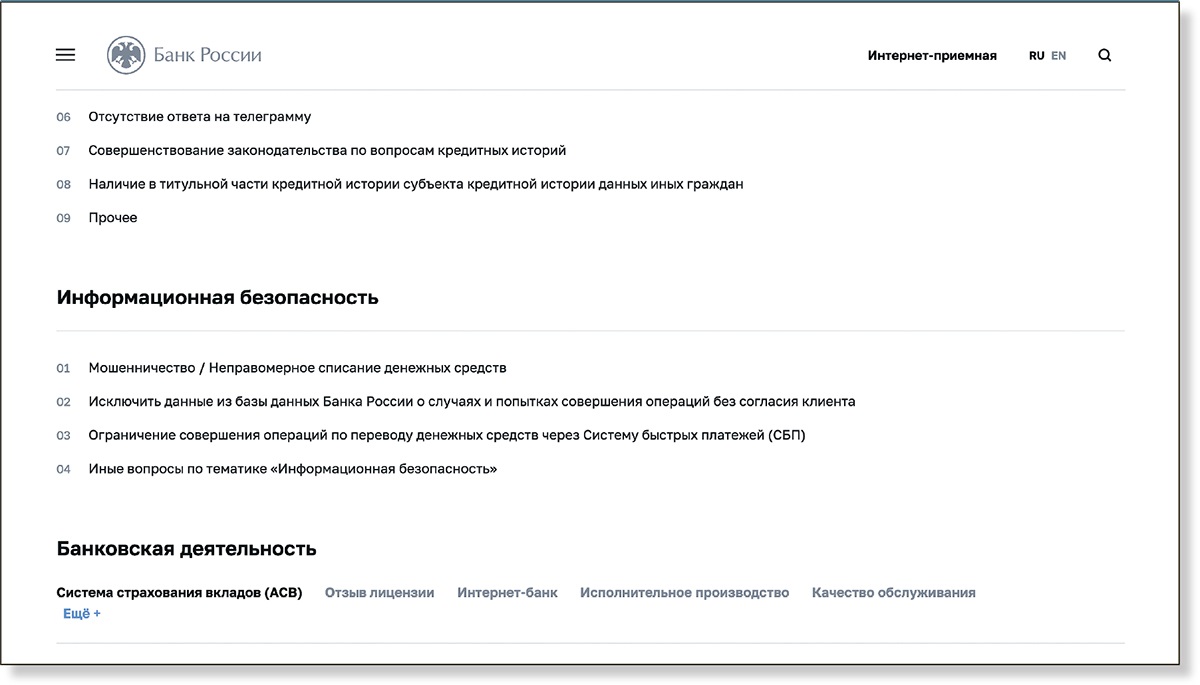Expand more tabs with Ещё +
Viewport: 1200px width, 685px height.
[82, 613]
